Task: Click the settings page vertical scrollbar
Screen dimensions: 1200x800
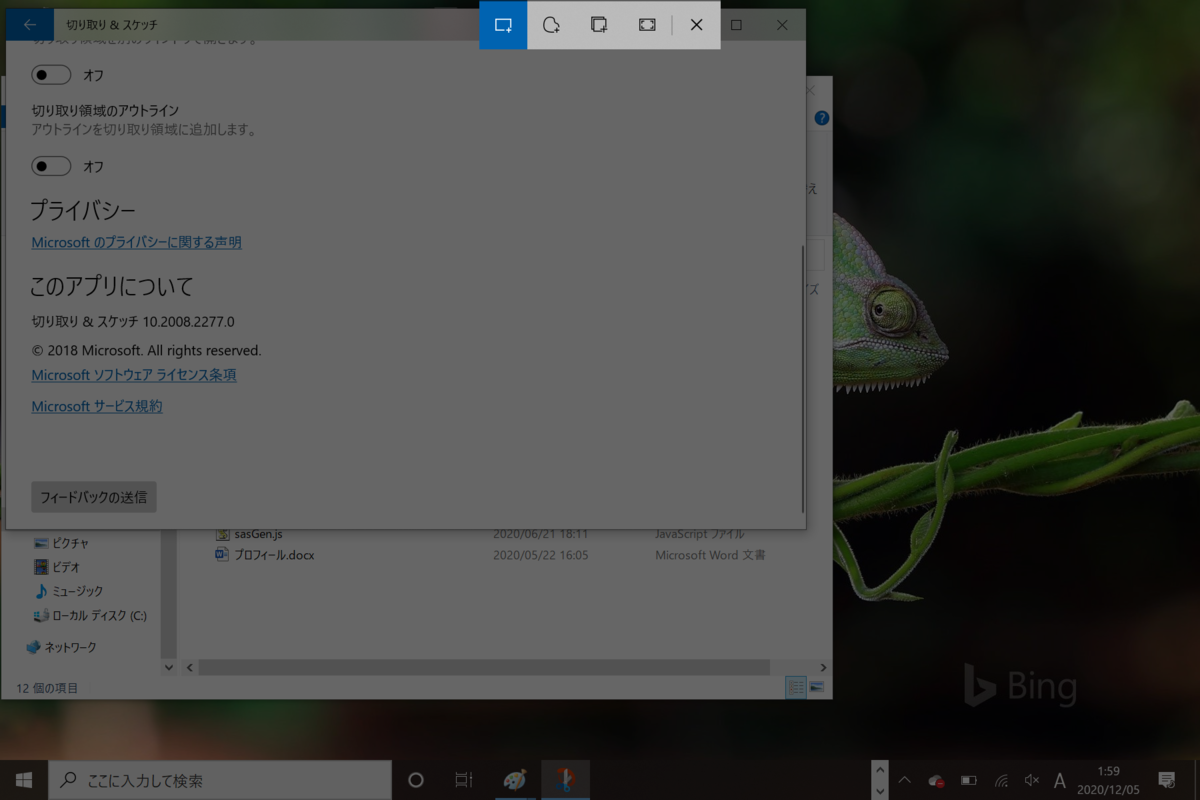Action: pyautogui.click(x=802, y=380)
